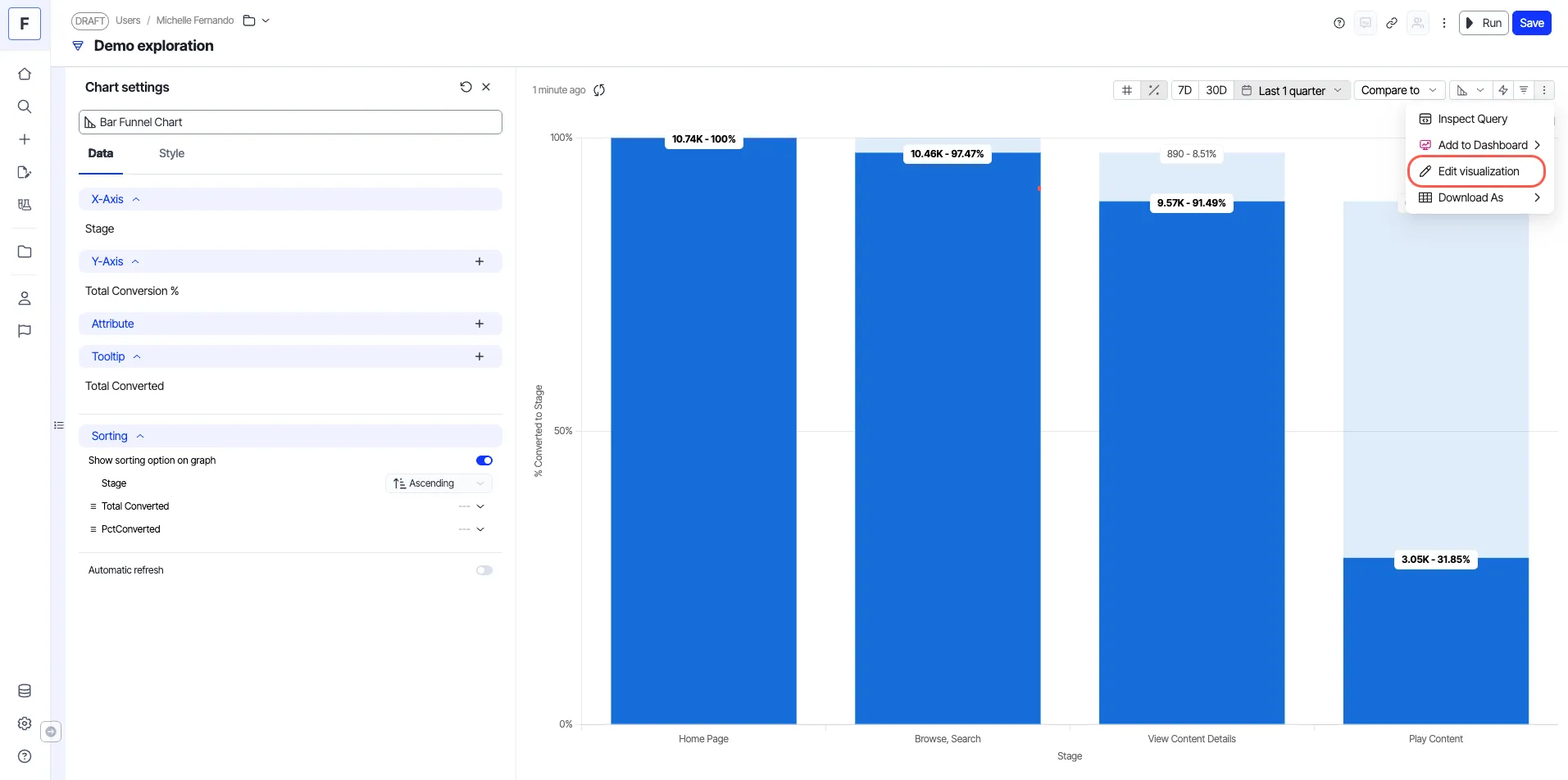Toggle 'Show sorting option on graph' switch
Image resolution: width=1568 pixels, height=780 pixels.
point(484,460)
